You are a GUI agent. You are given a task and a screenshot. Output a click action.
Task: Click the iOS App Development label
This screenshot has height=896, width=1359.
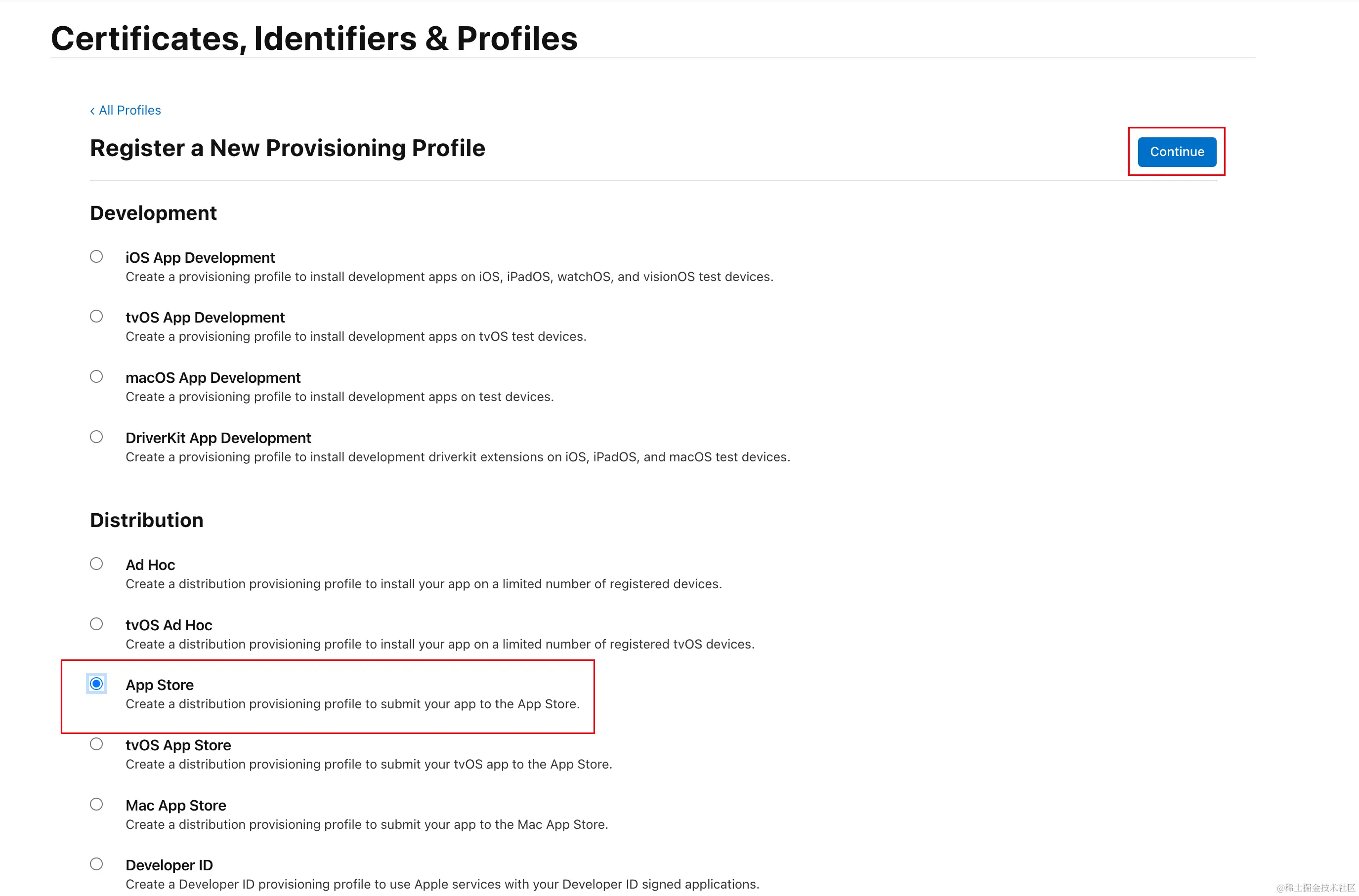tap(200, 258)
